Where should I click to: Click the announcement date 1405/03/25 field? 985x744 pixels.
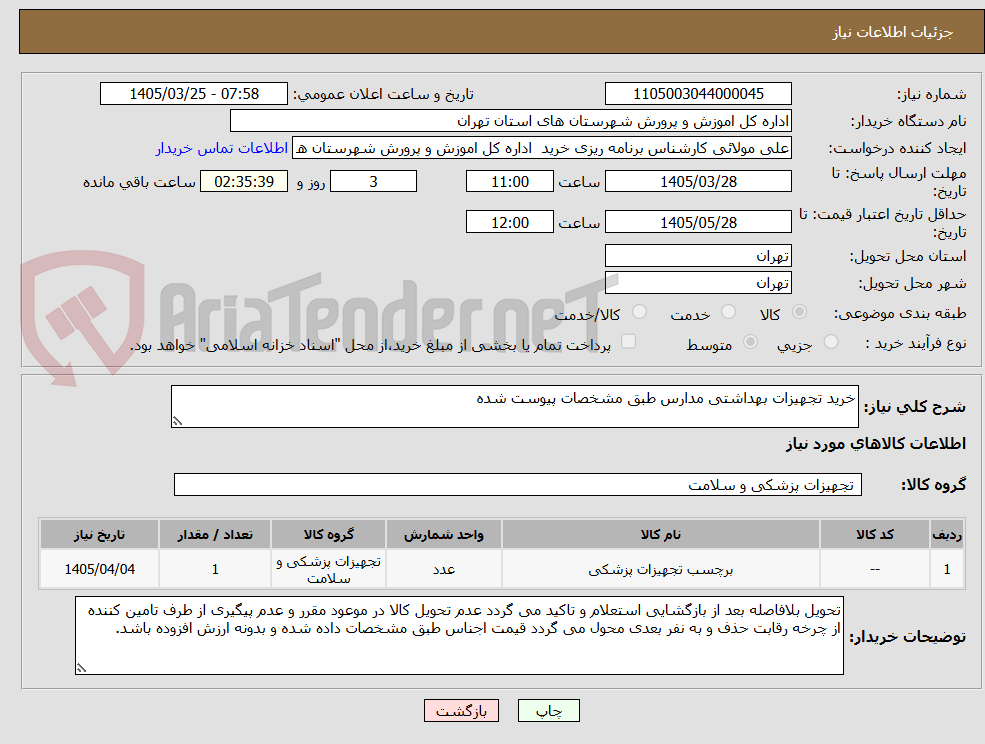click(193, 94)
